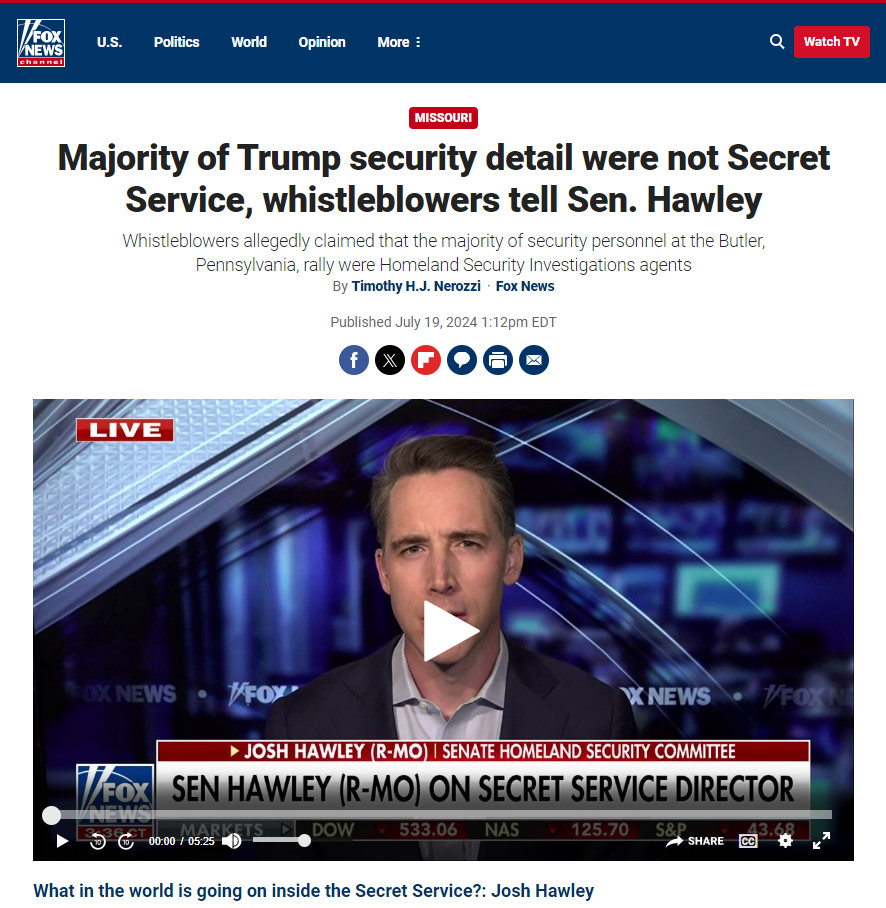The height and width of the screenshot is (908, 886).
Task: Share article on Facebook
Action: point(354,360)
